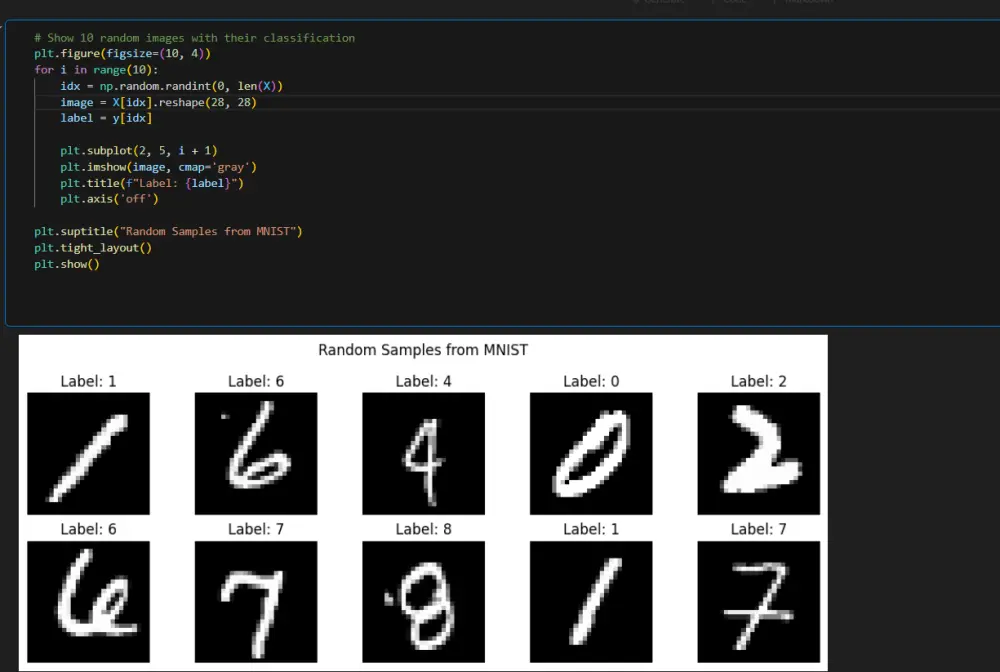Click the digit 0 sample image
This screenshot has height=672, width=1000.
coord(590,453)
